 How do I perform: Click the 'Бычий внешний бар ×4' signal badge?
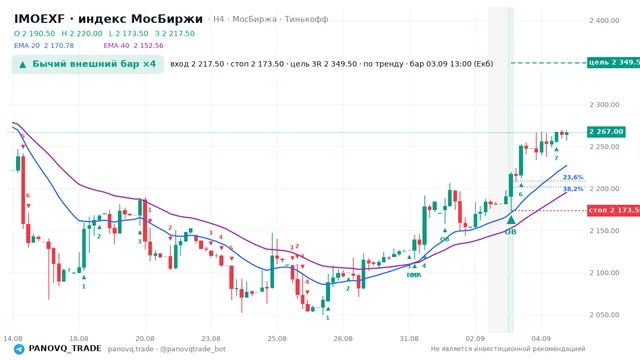(x=88, y=64)
